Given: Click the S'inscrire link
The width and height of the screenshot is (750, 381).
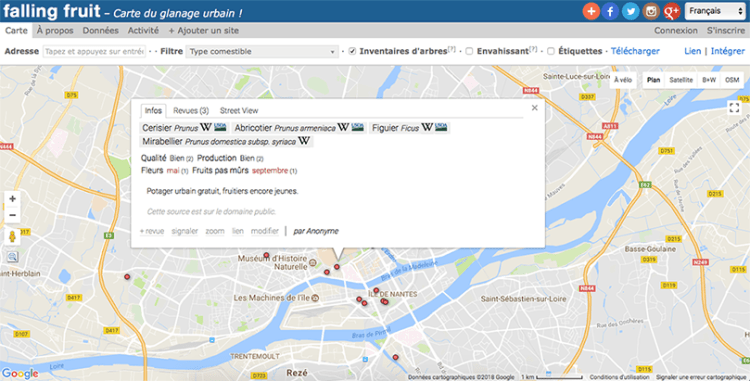Looking at the screenshot, I should [x=726, y=31].
